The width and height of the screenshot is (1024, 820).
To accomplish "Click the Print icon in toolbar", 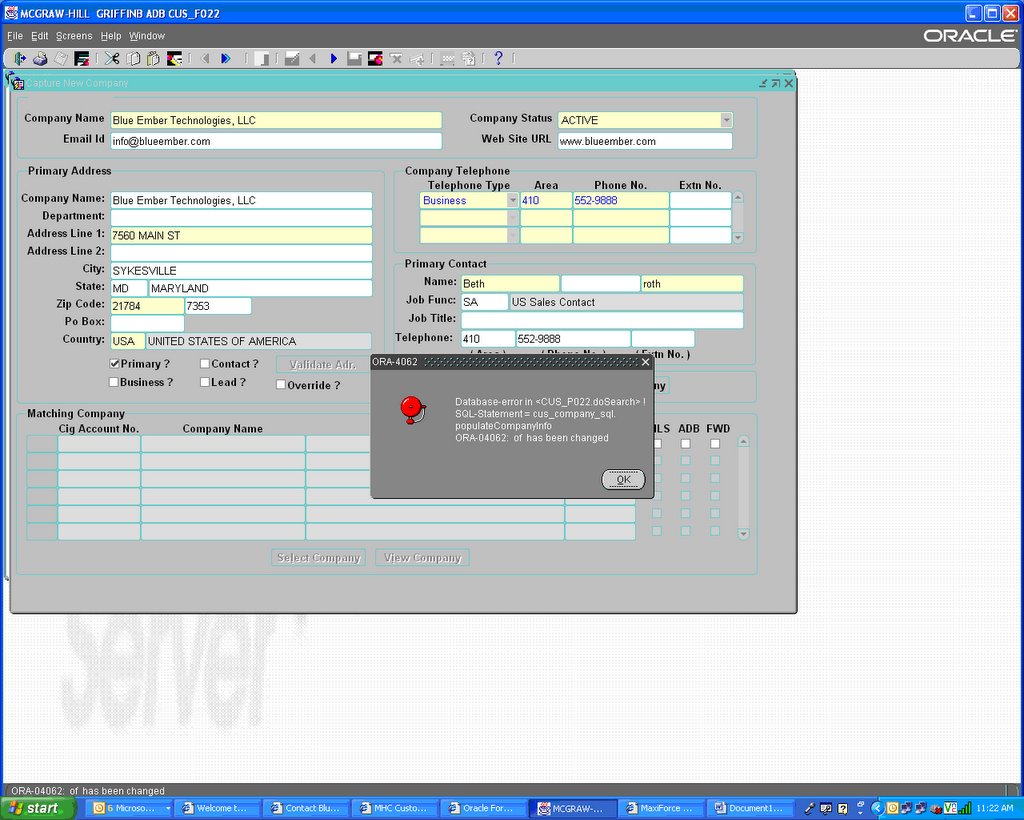I will point(40,59).
